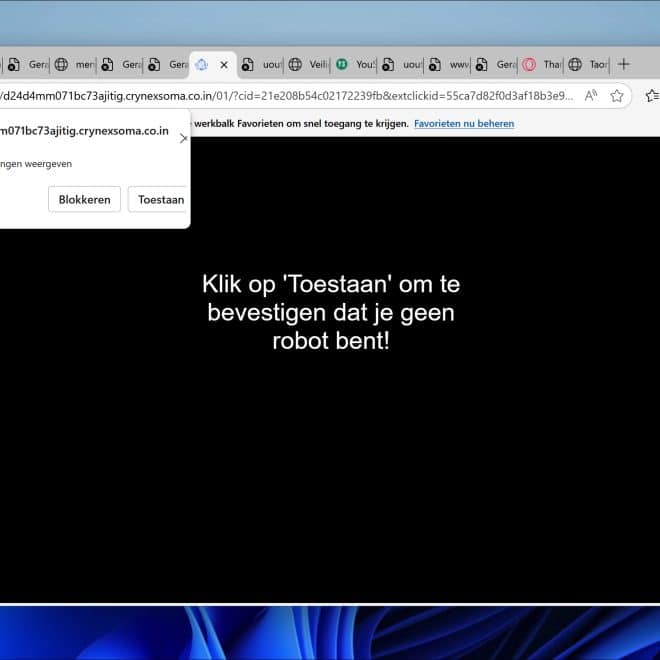Screen dimensions: 660x660
Task: Switch to the 'wwv' tab
Action: pyautogui.click(x=448, y=64)
